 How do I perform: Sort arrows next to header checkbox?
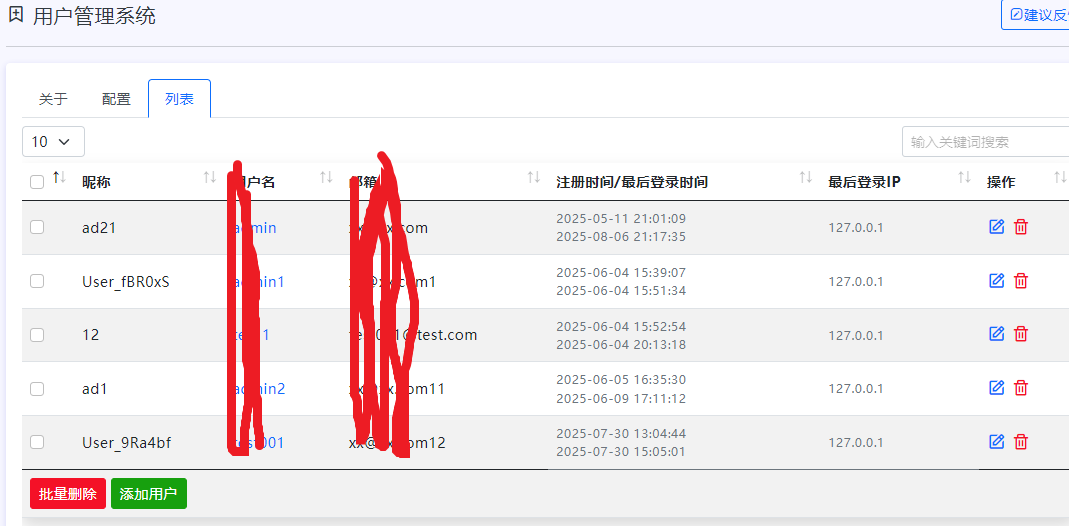60,177
